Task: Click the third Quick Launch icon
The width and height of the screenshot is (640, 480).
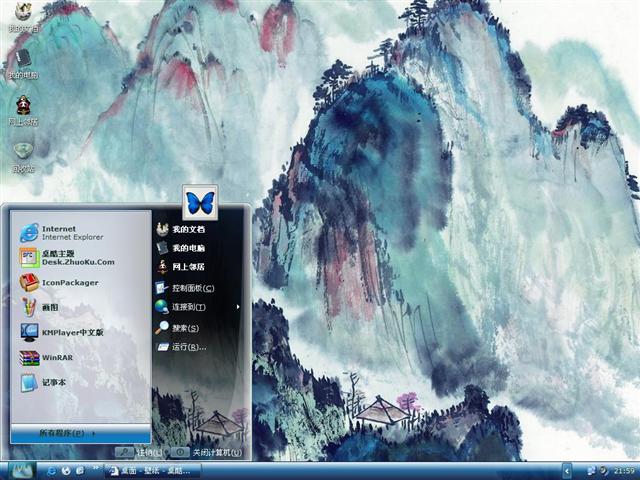Action: click(80, 471)
